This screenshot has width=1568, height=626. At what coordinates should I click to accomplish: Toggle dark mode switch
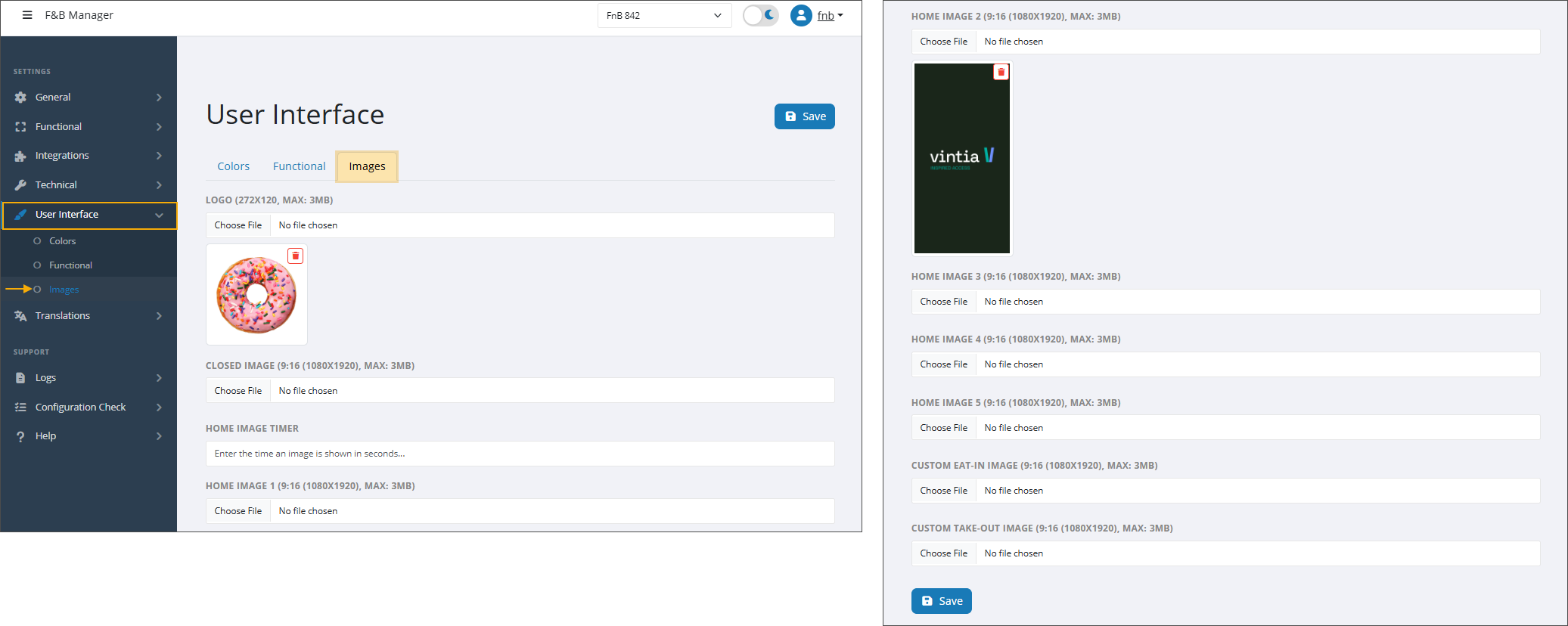coord(760,15)
